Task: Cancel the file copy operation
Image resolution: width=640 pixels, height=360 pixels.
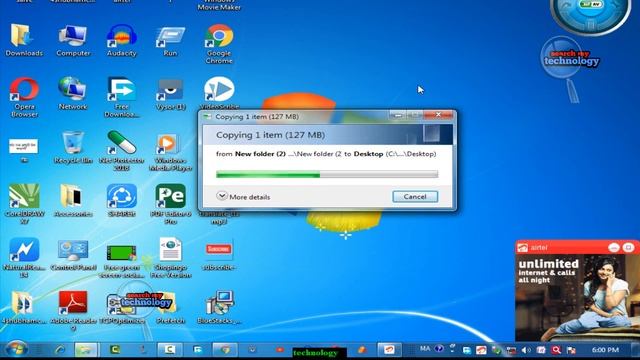Action: [415, 196]
